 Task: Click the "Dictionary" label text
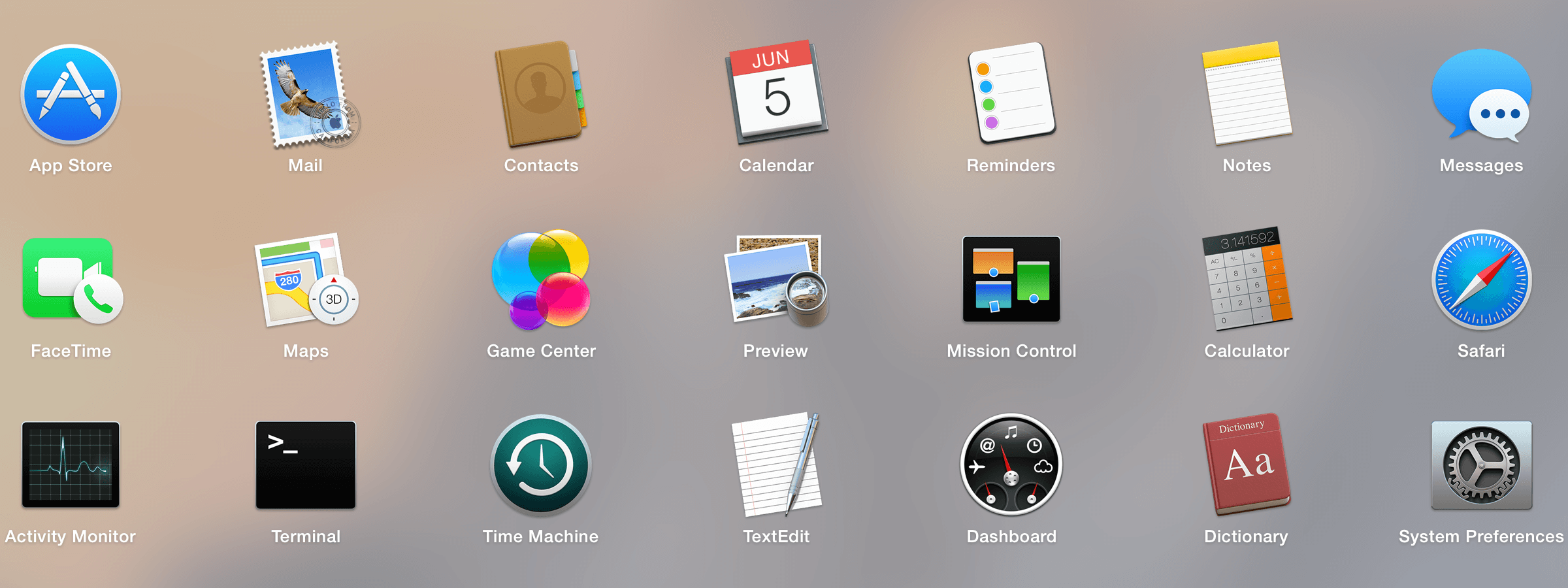pyautogui.click(x=1247, y=537)
